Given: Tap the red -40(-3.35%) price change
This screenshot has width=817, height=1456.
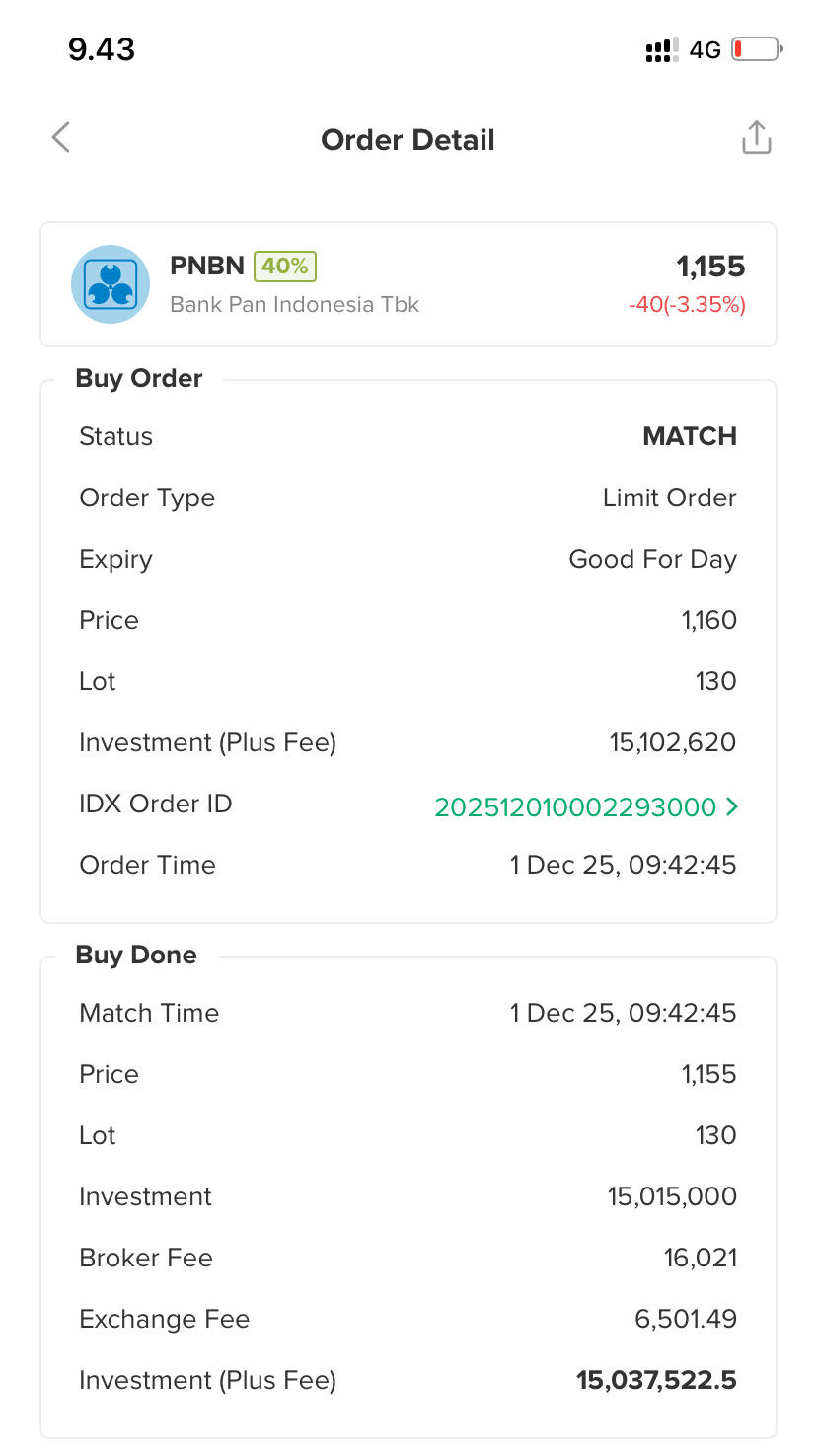Looking at the screenshot, I should click(687, 305).
